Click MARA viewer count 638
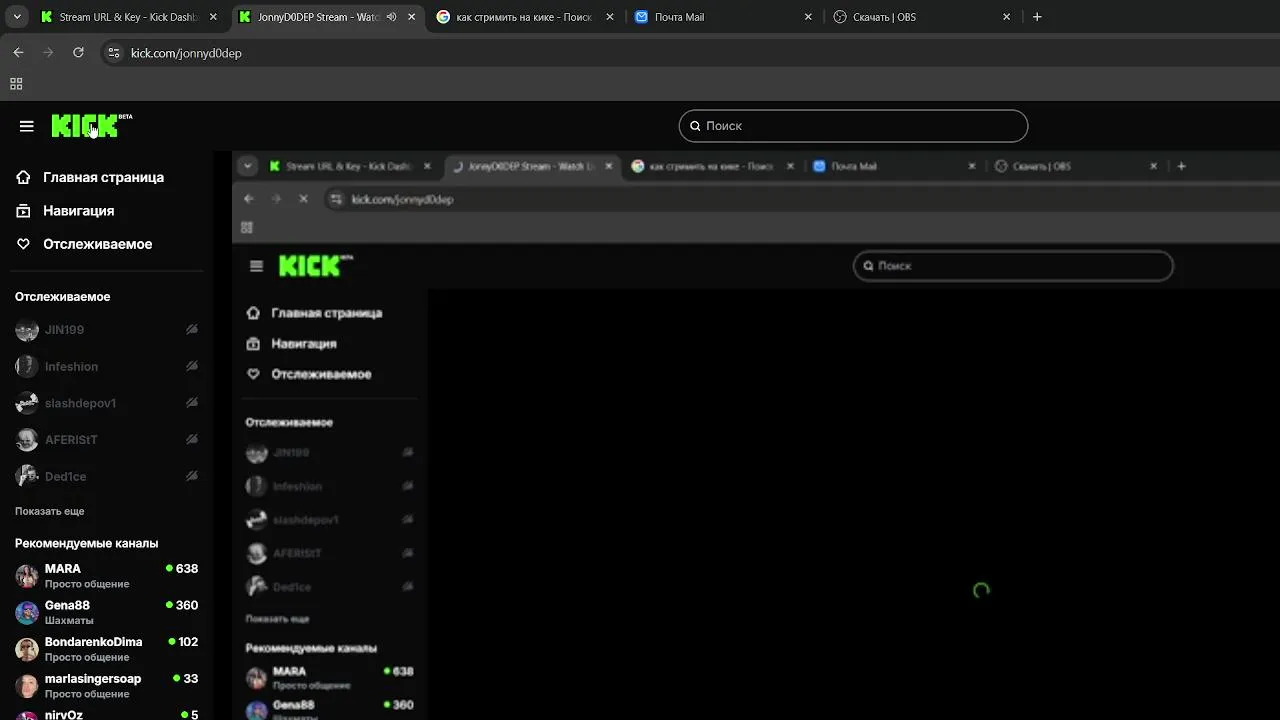The height and width of the screenshot is (720, 1280). coord(182,569)
